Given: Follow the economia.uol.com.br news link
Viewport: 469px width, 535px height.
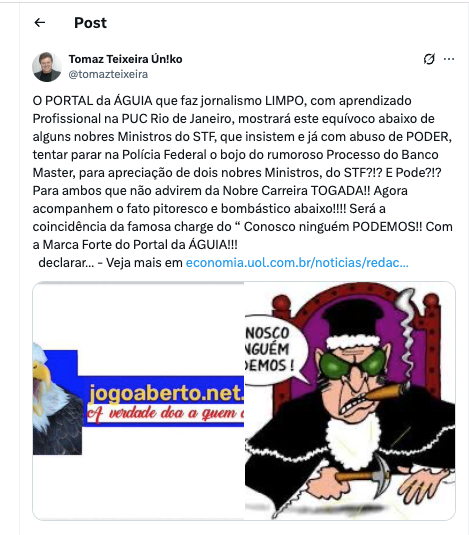Looking at the screenshot, I should [x=297, y=263].
